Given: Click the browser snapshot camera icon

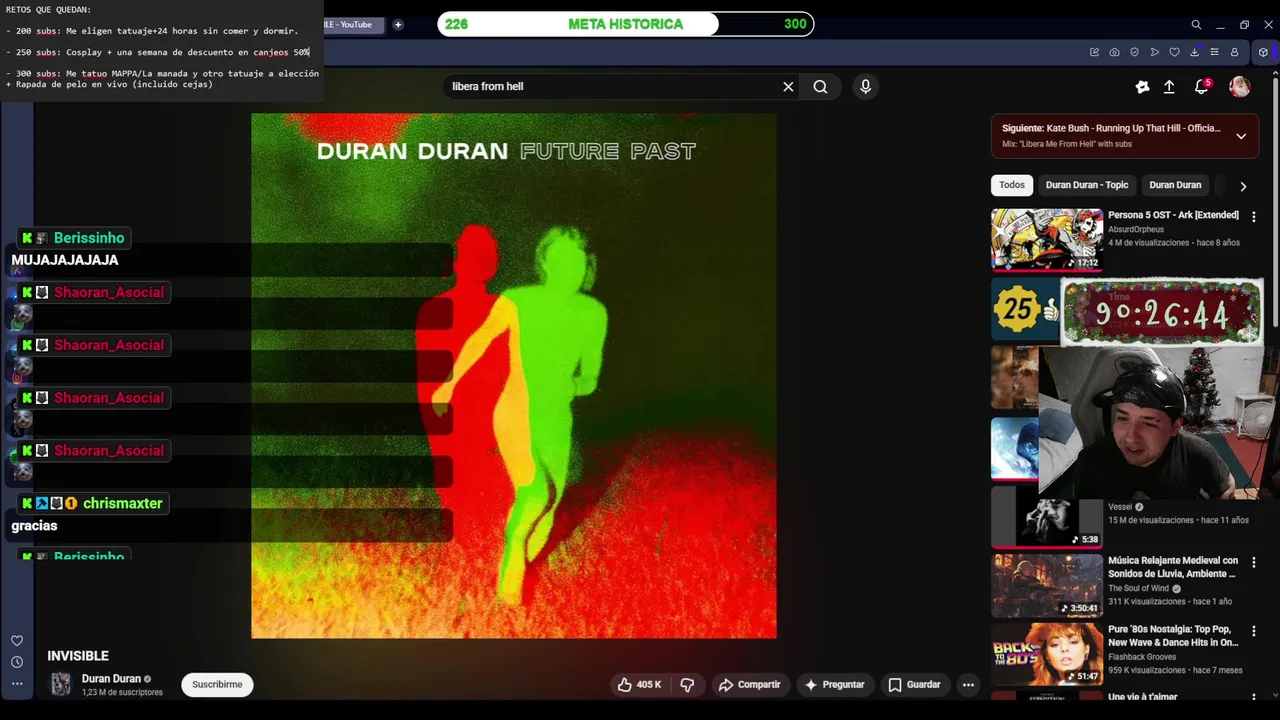Looking at the screenshot, I should coord(1114,52).
